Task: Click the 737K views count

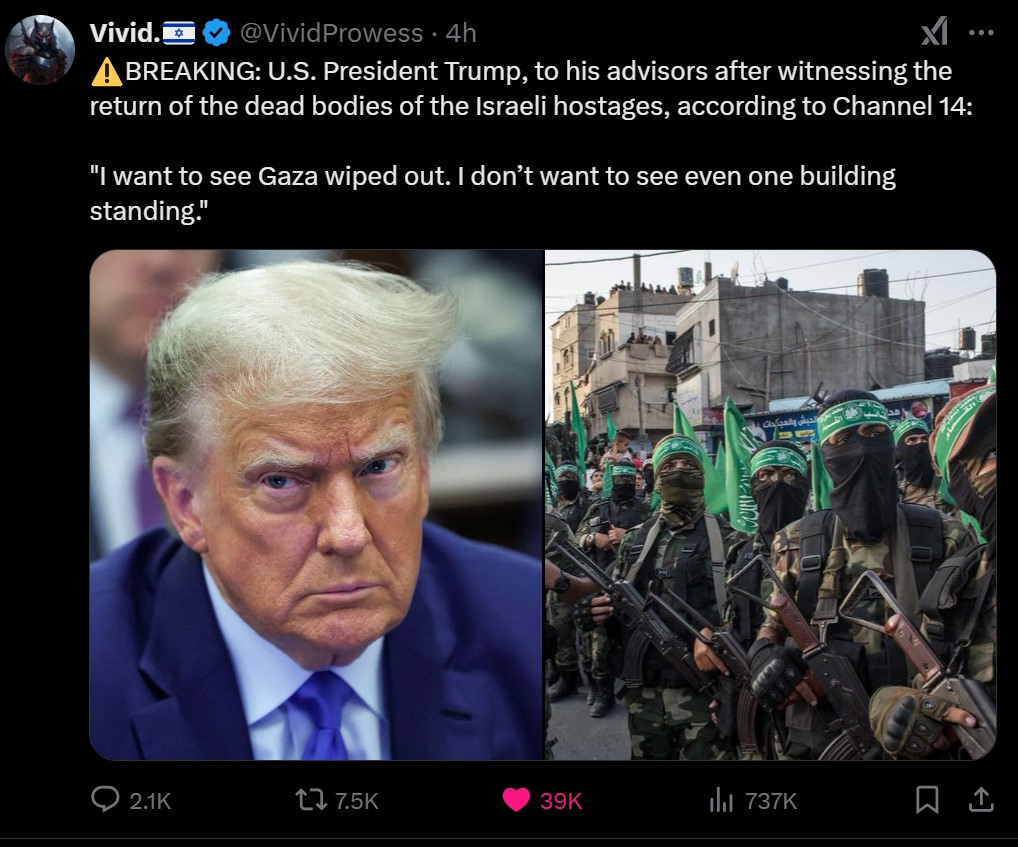Action: (771, 801)
